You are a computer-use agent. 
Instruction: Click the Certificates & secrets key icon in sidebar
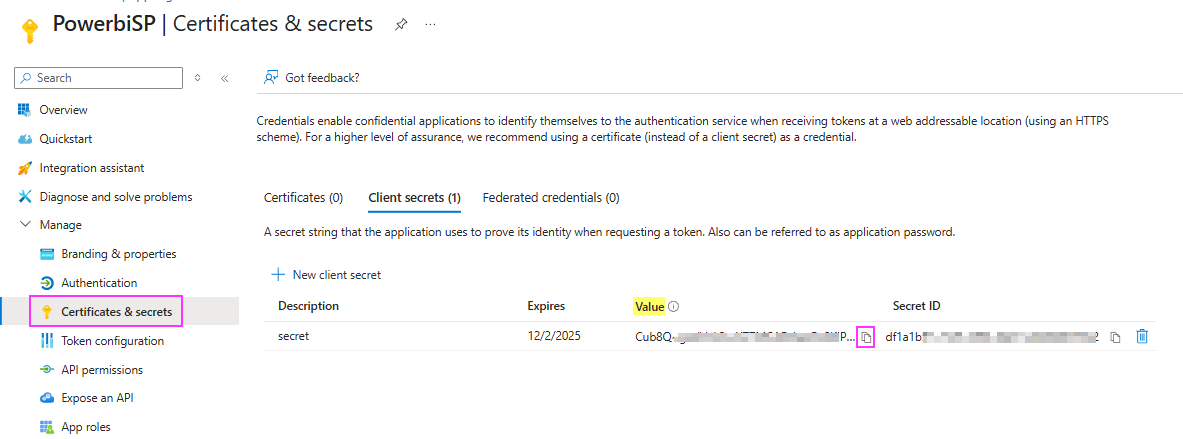[47, 312]
